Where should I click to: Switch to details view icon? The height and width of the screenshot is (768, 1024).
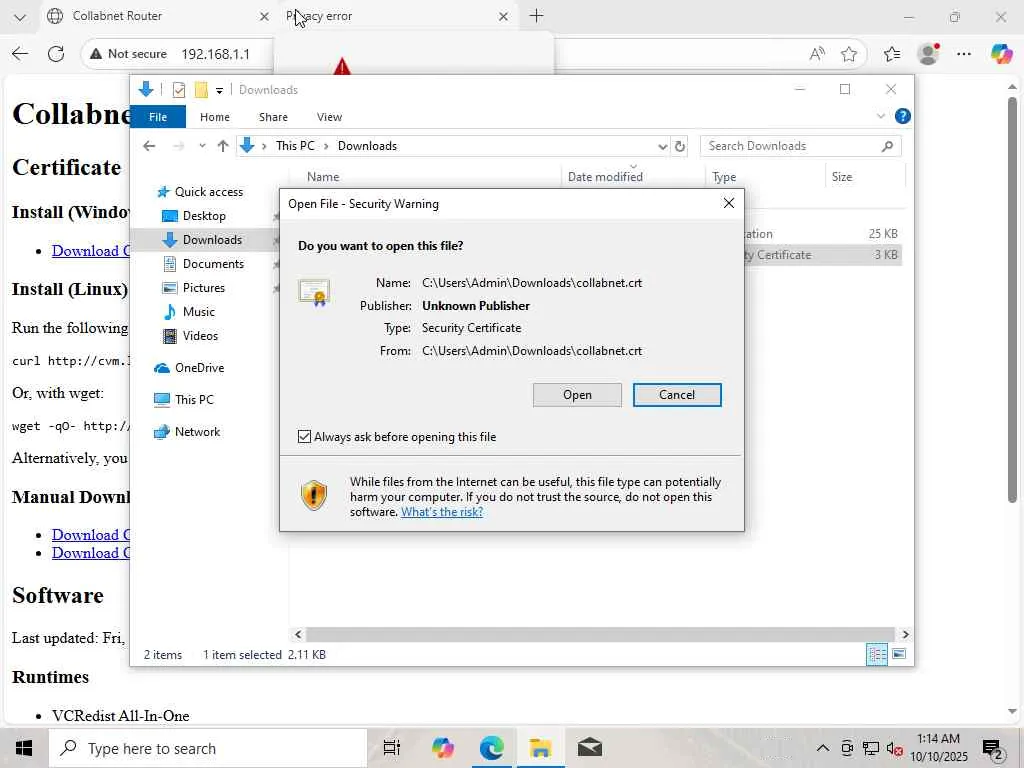[x=876, y=654]
